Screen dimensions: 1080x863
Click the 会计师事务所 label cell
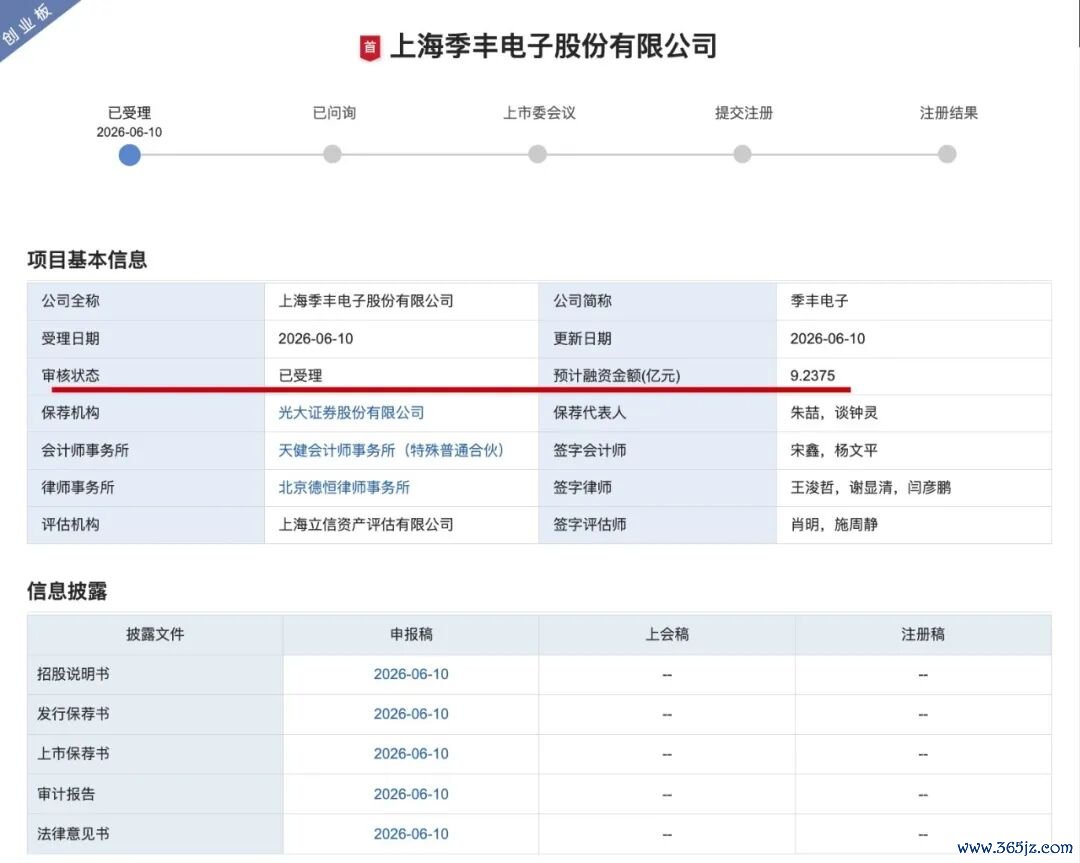pyautogui.click(x=145, y=450)
